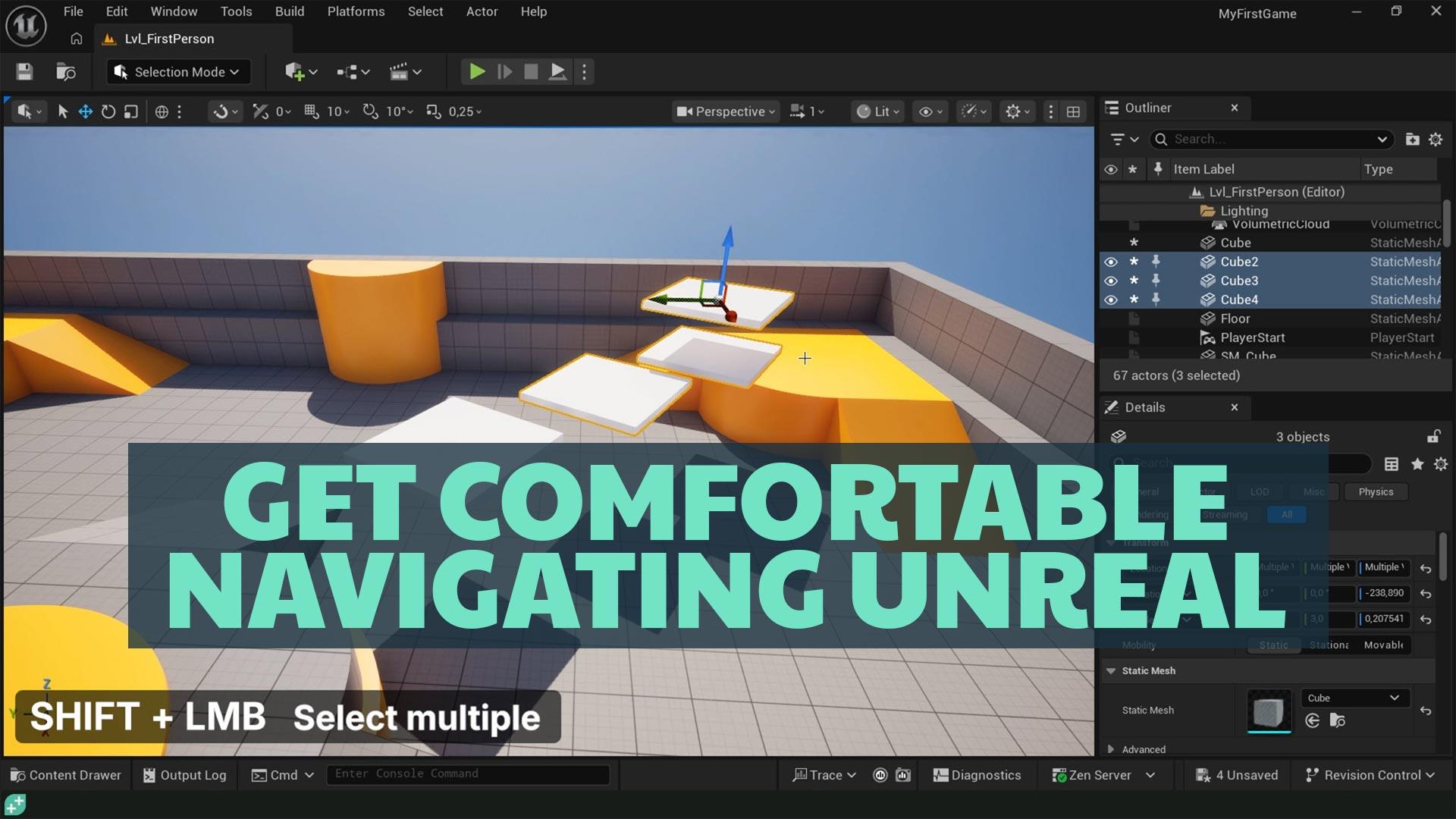Open the Cinematics clapperboard icon
This screenshot has width=1456, height=819.
click(x=405, y=72)
